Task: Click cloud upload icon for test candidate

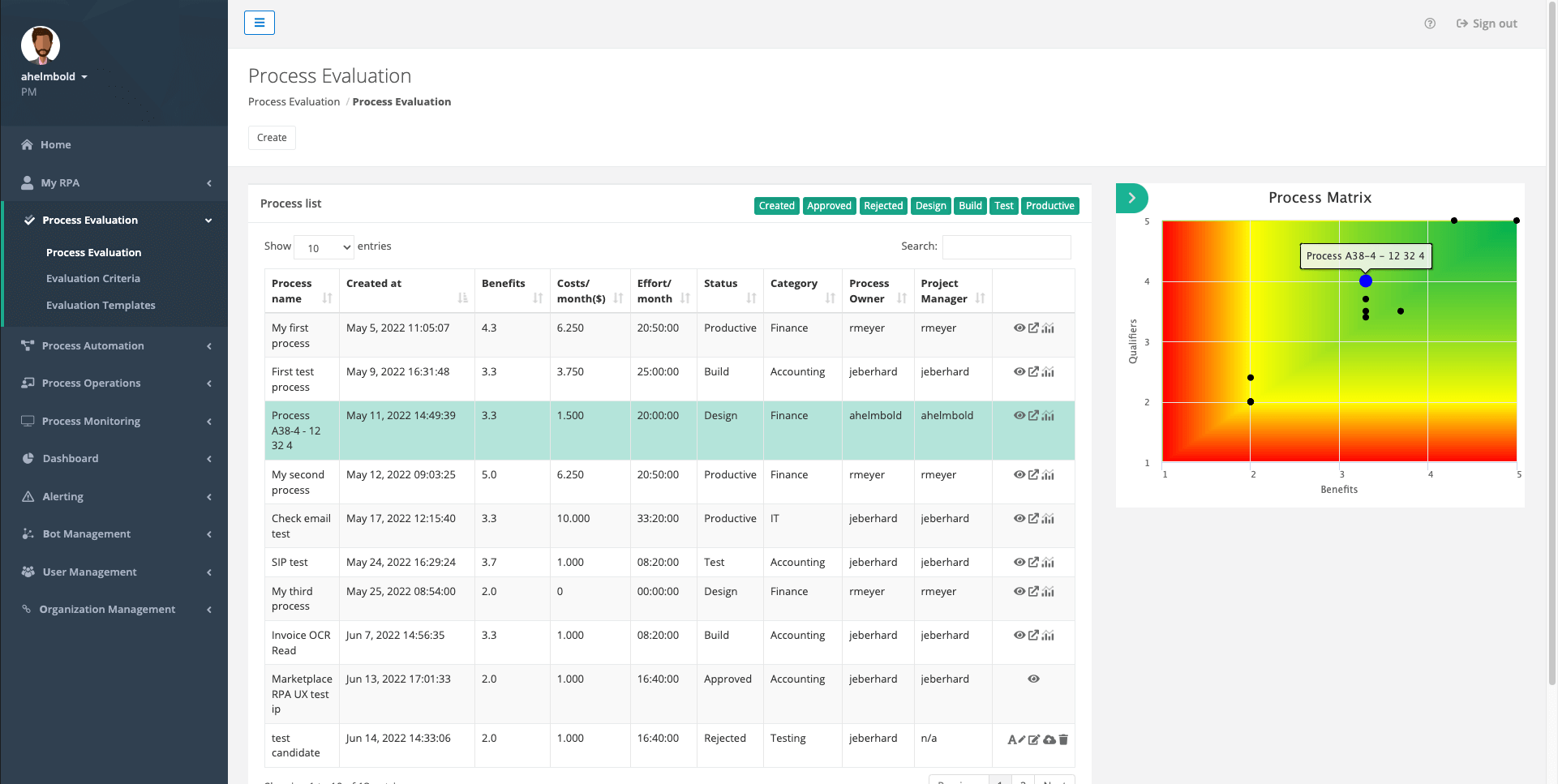Action: (1049, 739)
